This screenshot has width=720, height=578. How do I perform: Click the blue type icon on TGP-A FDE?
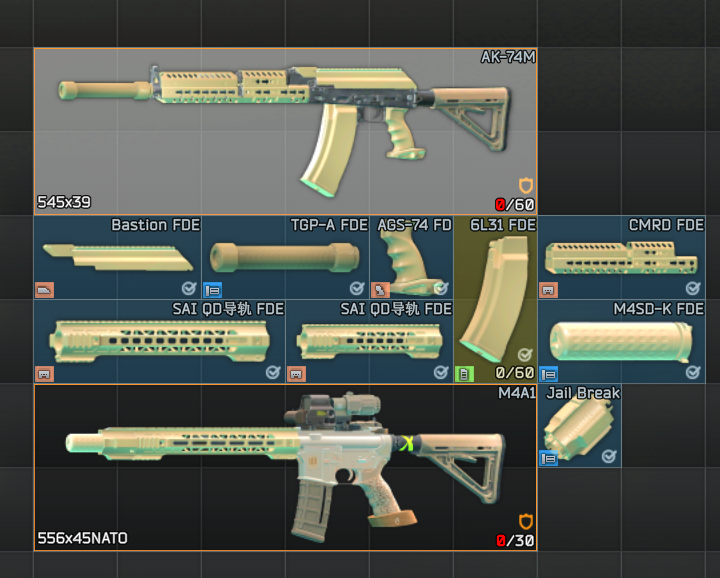pyautogui.click(x=212, y=290)
